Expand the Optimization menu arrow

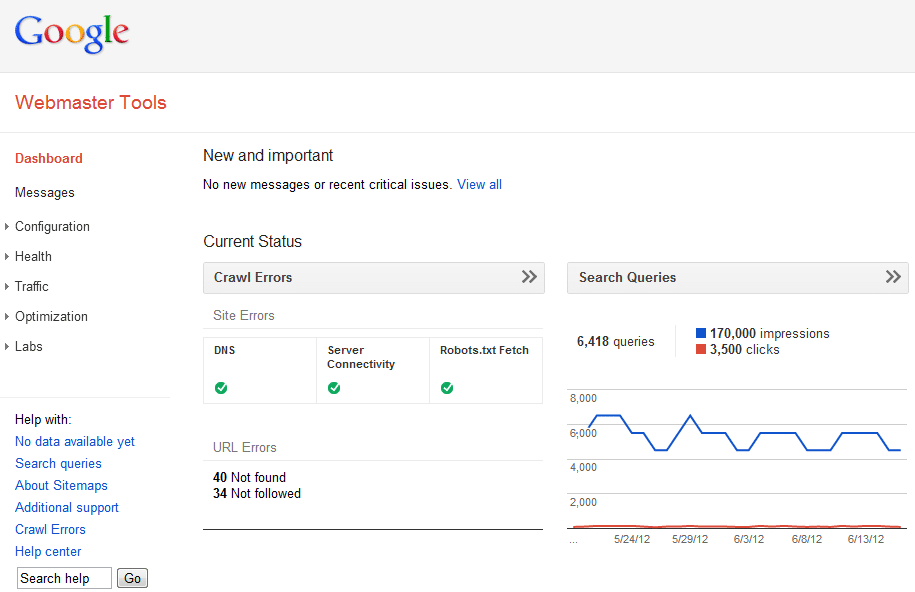(7, 316)
